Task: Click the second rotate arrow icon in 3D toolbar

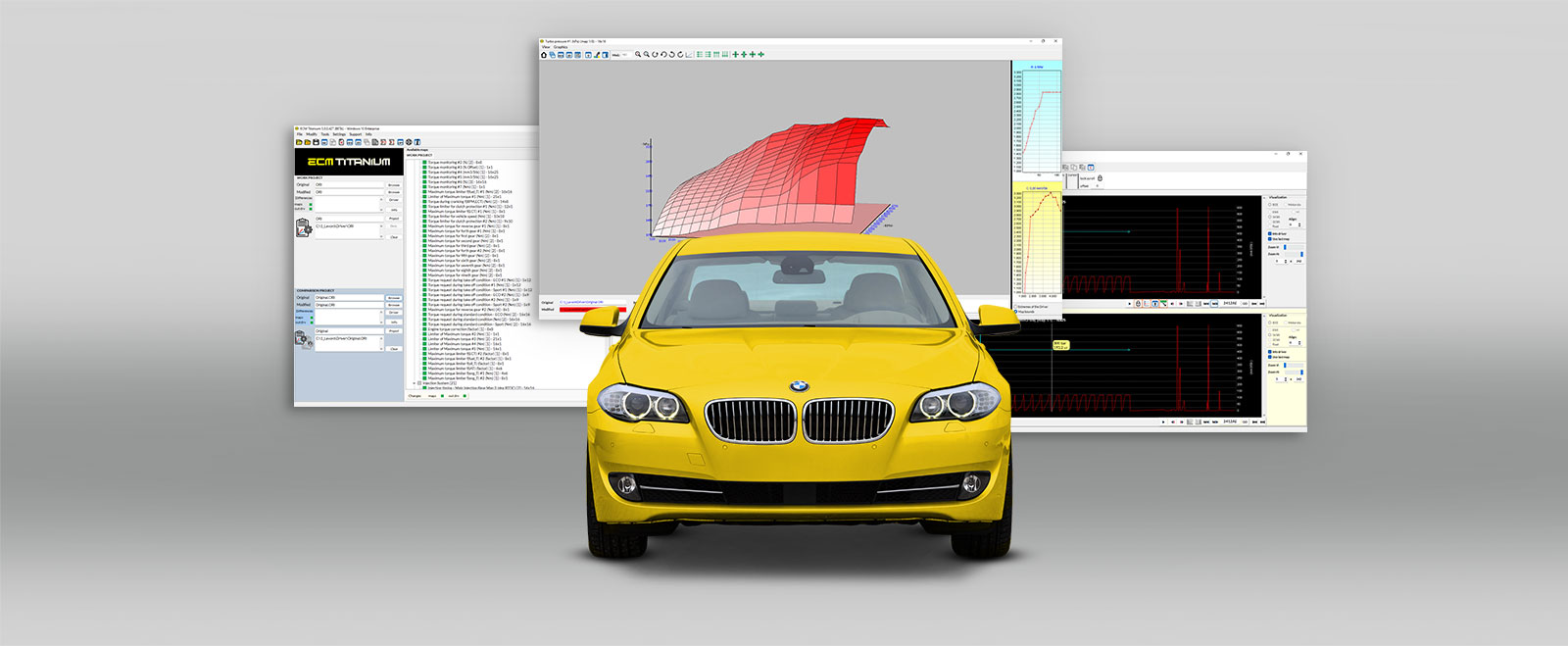Action: point(663,55)
